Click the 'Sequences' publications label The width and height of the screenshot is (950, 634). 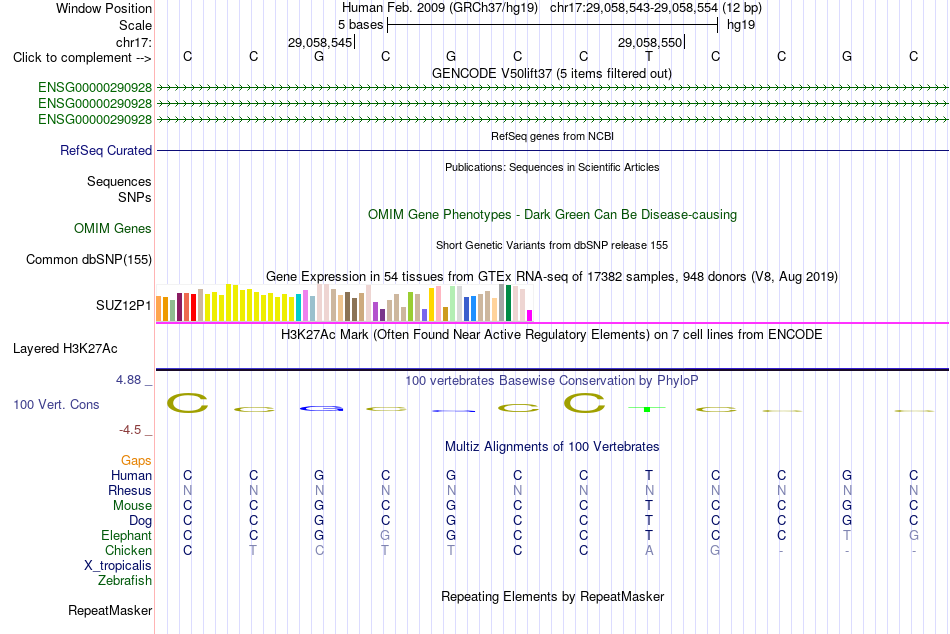pyautogui.click(x=119, y=181)
